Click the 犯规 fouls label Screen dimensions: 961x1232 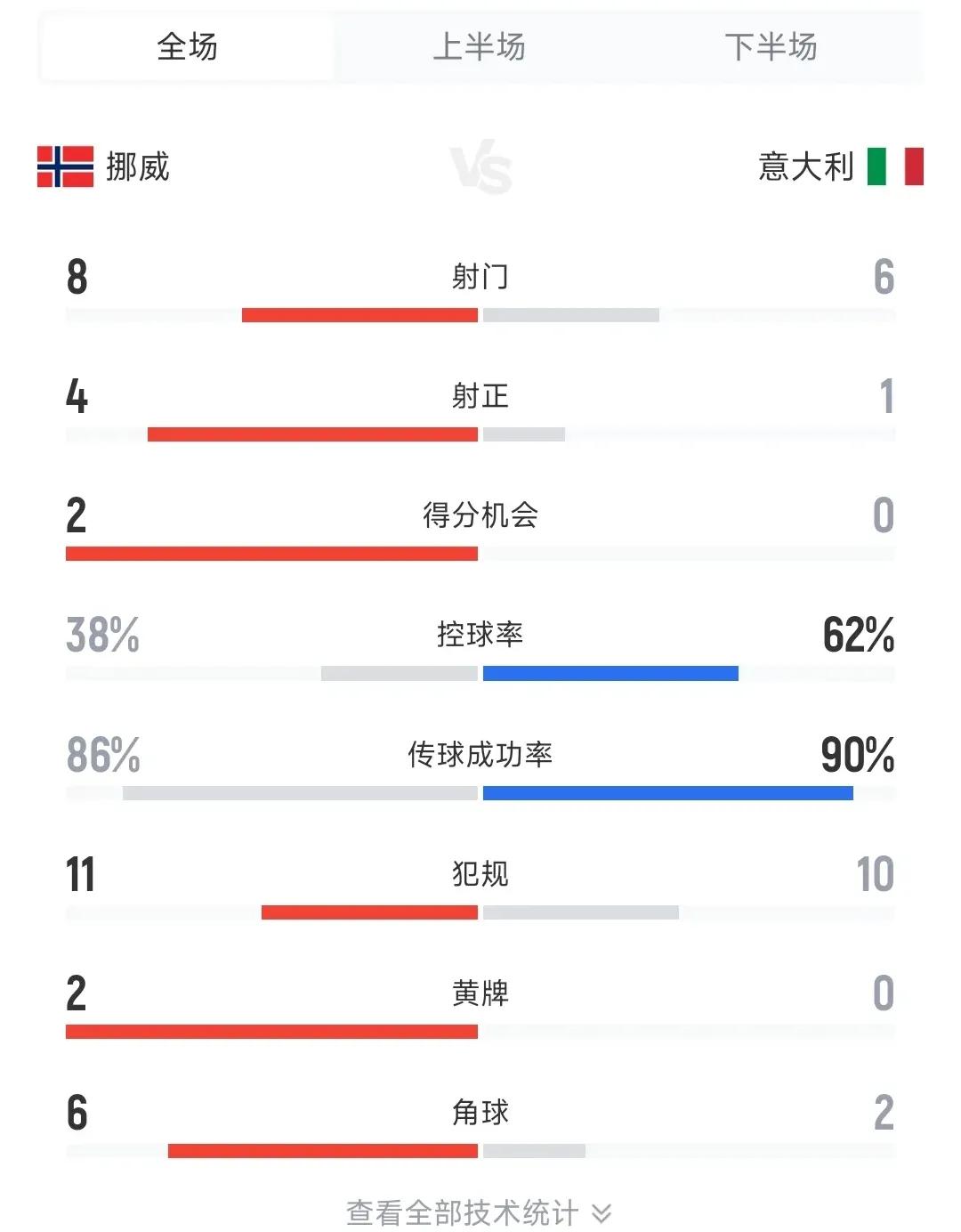coord(480,873)
